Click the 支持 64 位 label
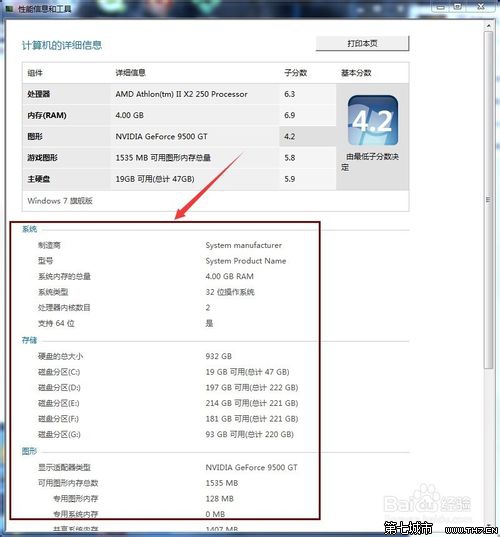Screen dimensions: 500x537 pyautogui.click(x=56, y=323)
